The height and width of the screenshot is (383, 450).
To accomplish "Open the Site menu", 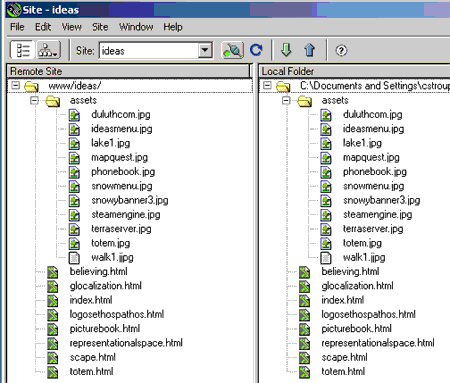I will pos(100,27).
